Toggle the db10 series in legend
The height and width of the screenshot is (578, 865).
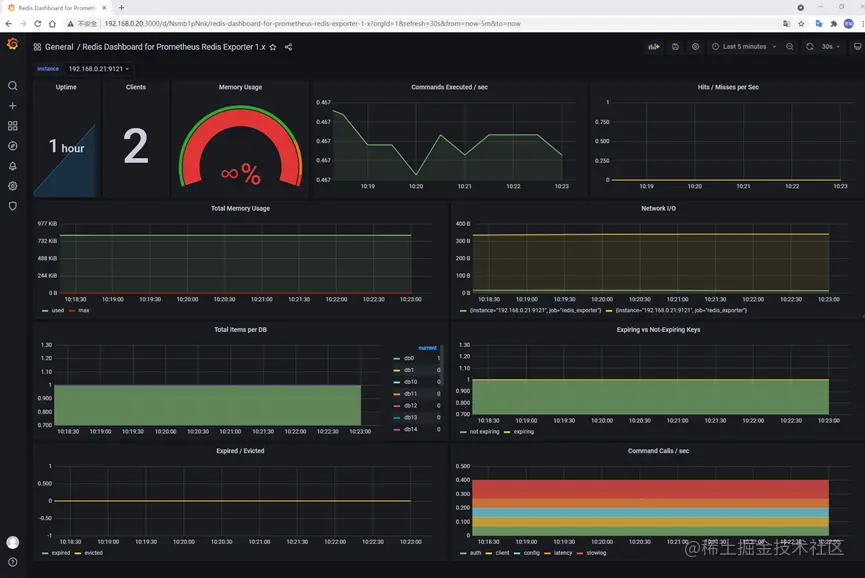[410, 382]
